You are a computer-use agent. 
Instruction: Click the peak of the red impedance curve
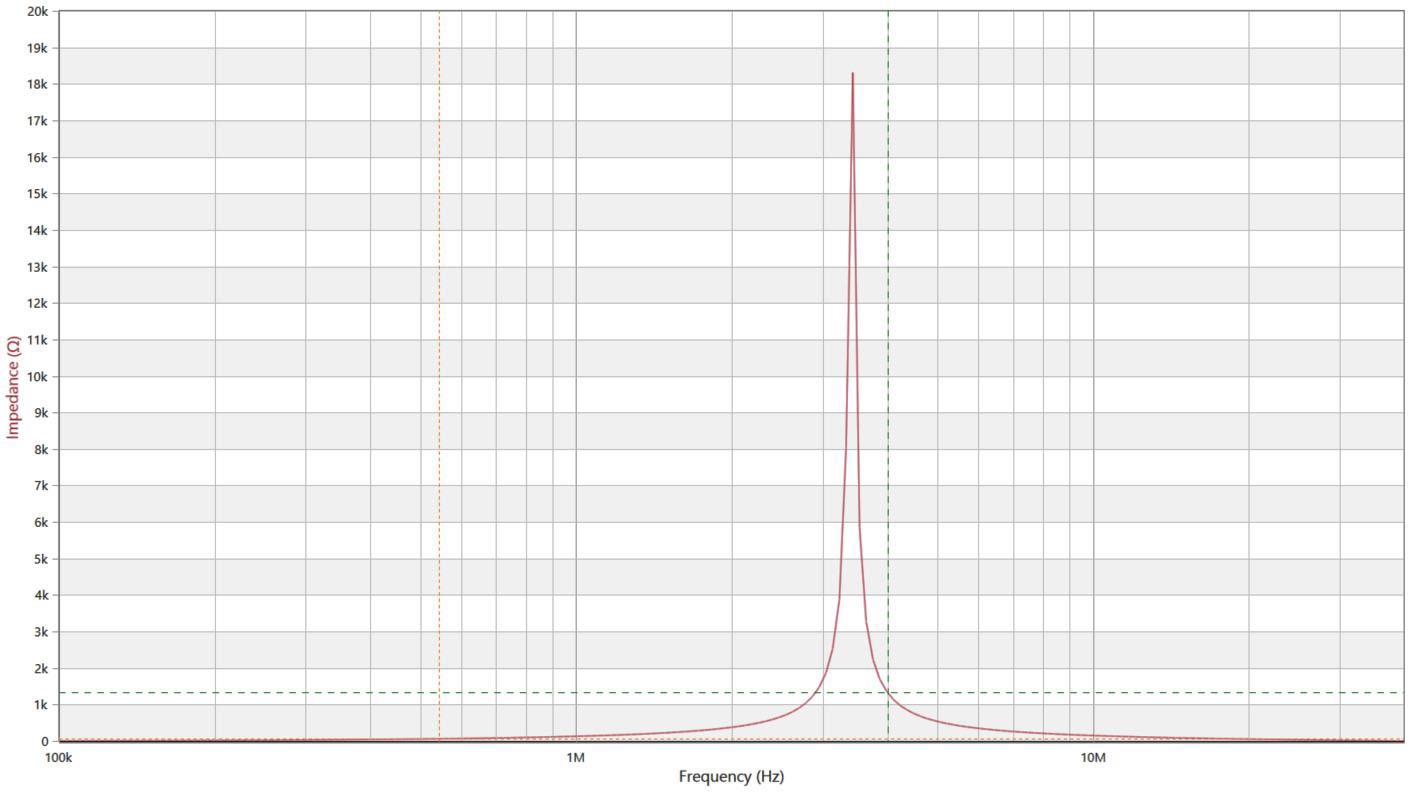(852, 75)
